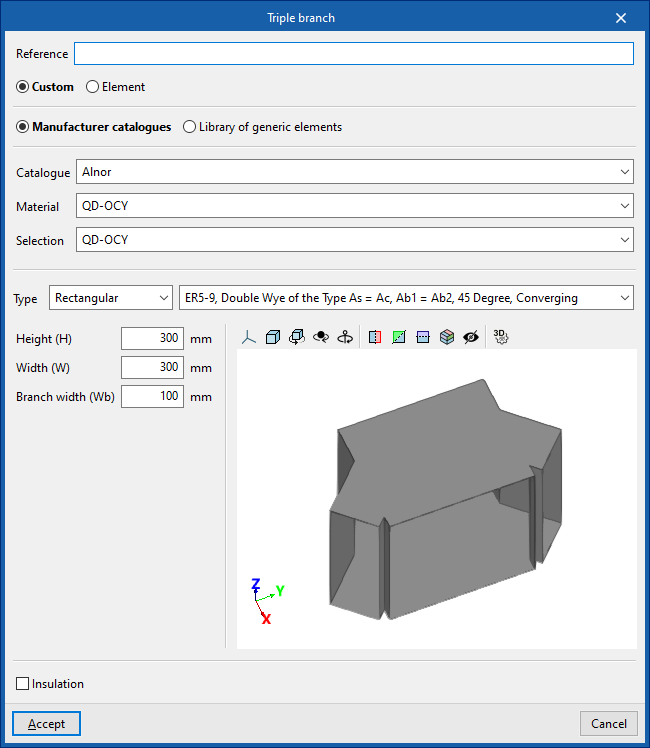The width and height of the screenshot is (650, 748).
Task: Click the colored layers cube icon
Action: 447,338
